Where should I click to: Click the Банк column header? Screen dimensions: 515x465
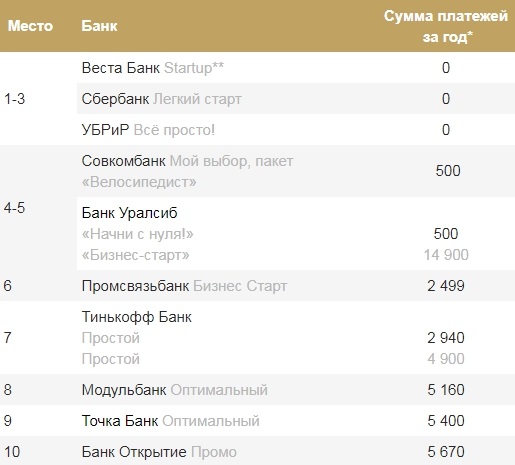(x=99, y=26)
